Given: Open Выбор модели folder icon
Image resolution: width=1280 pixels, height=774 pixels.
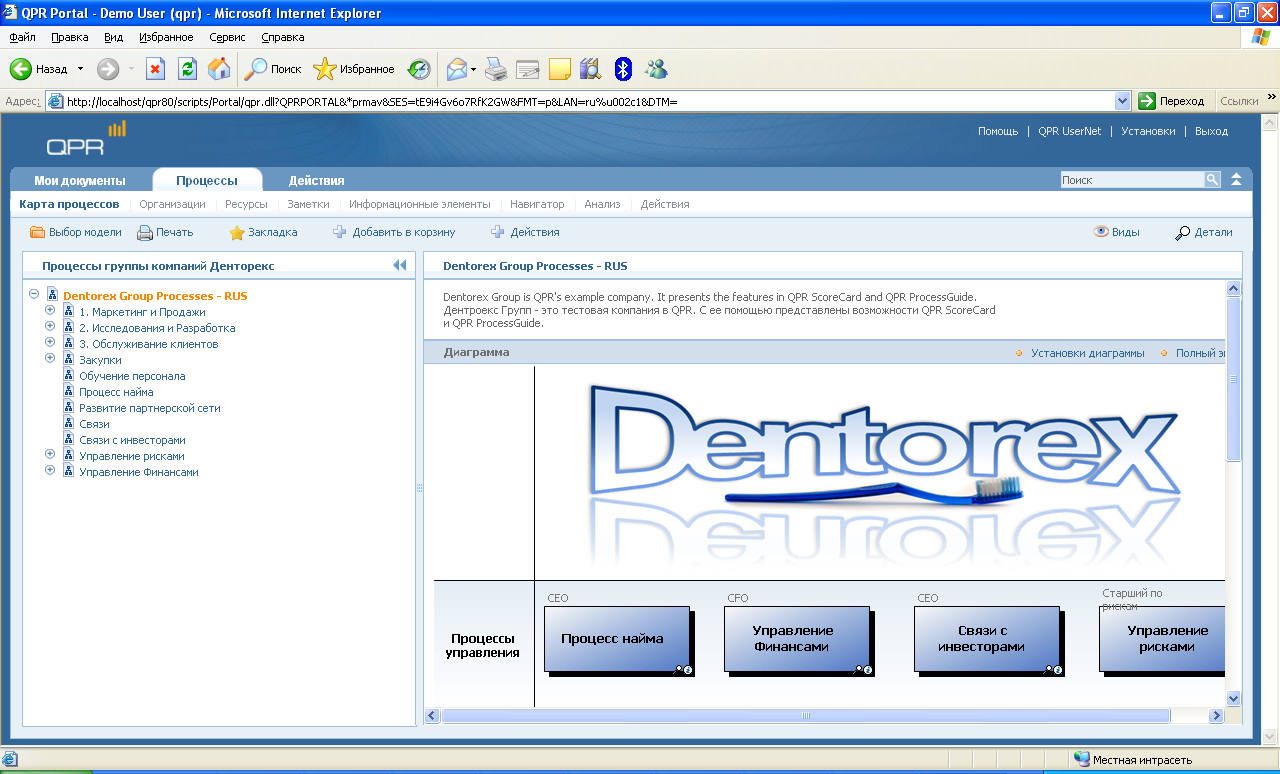Looking at the screenshot, I should click(x=38, y=232).
